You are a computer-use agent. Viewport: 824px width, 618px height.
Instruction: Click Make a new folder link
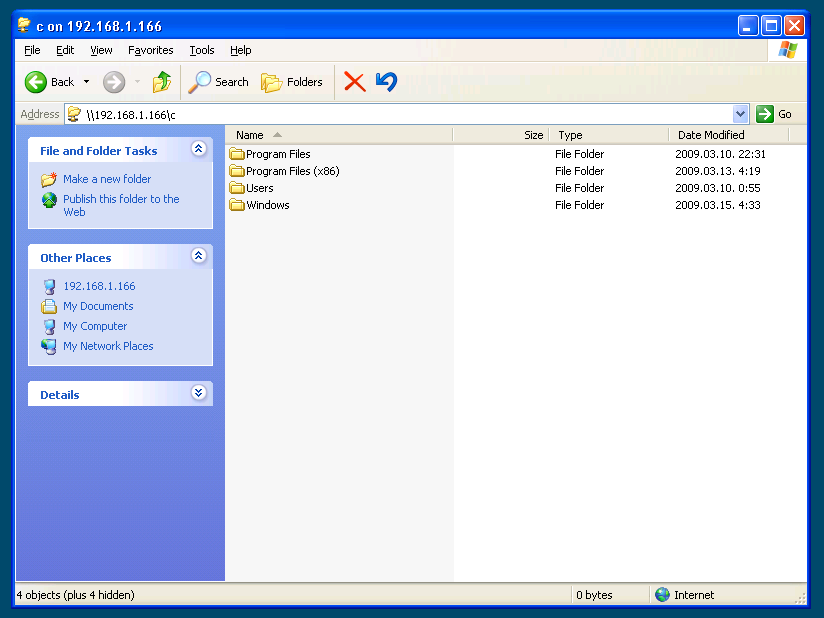click(107, 179)
